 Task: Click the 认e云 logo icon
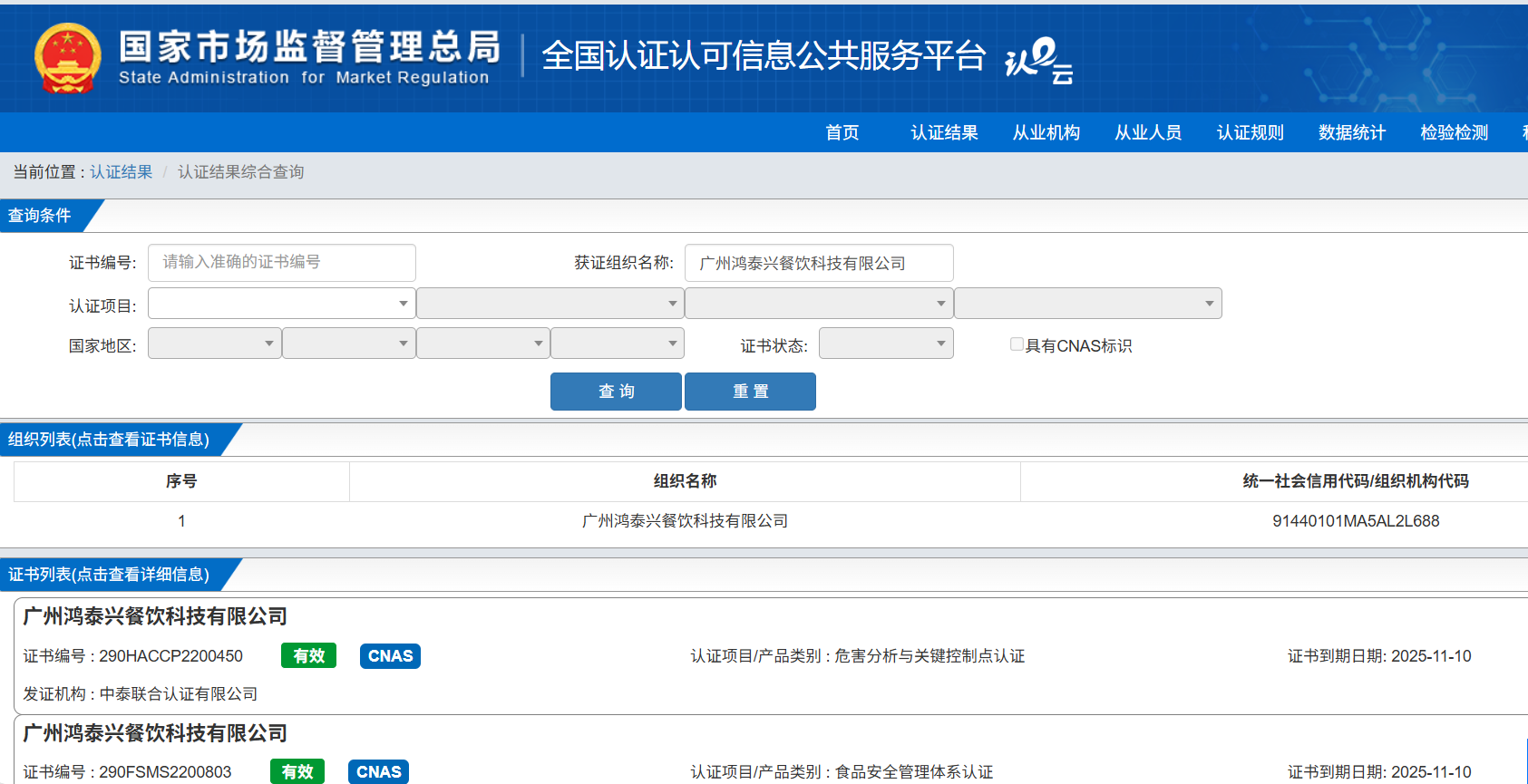1038,60
